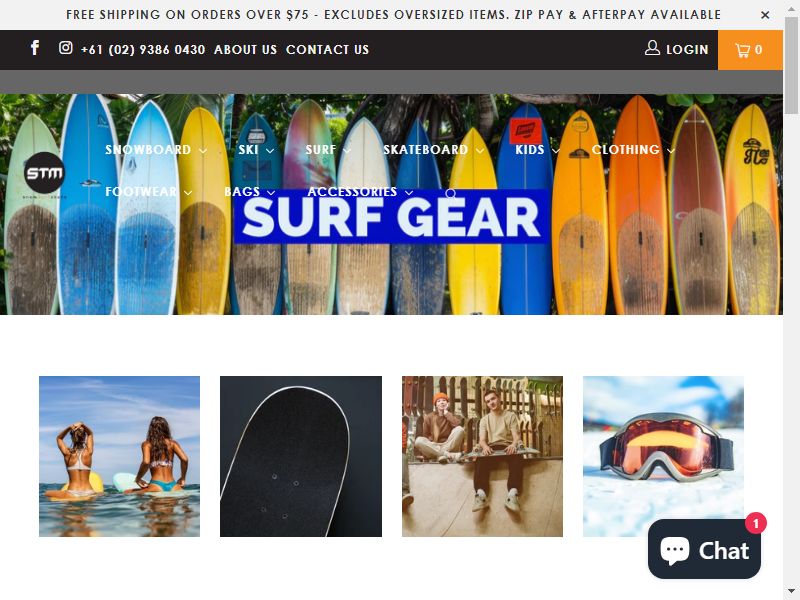This screenshot has width=800, height=600.
Task: Click the Login user icon
Action: click(x=652, y=48)
